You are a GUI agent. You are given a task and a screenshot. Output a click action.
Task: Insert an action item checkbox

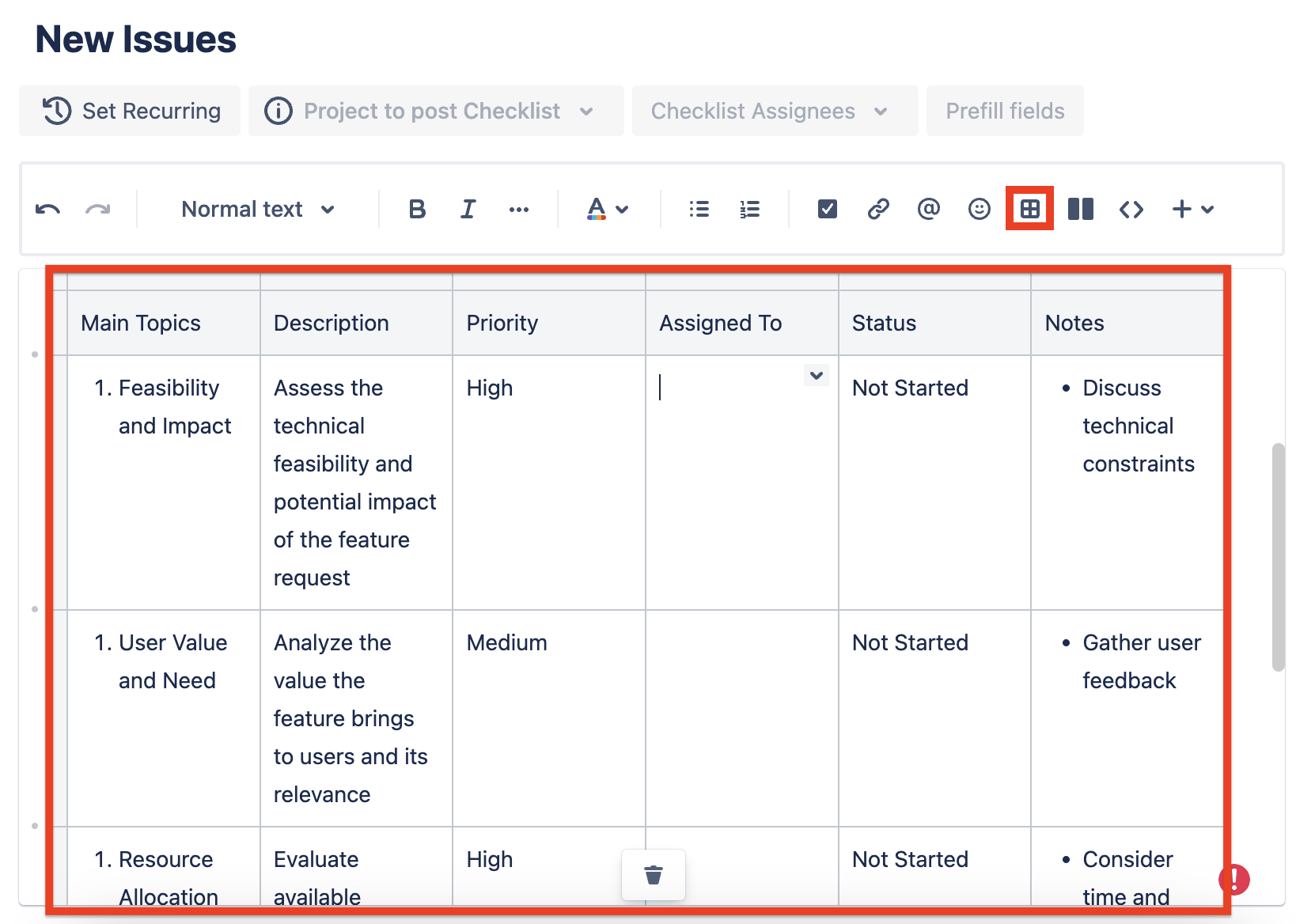click(x=827, y=210)
